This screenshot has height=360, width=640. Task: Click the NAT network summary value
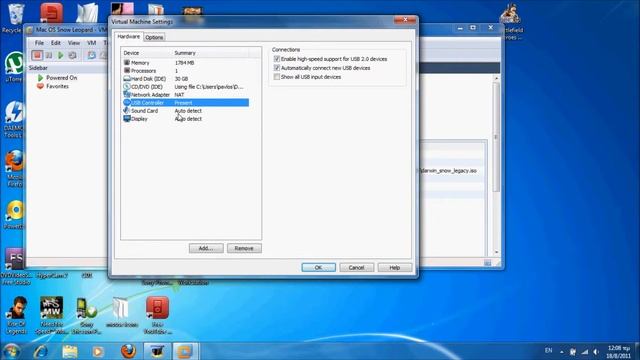pos(179,95)
